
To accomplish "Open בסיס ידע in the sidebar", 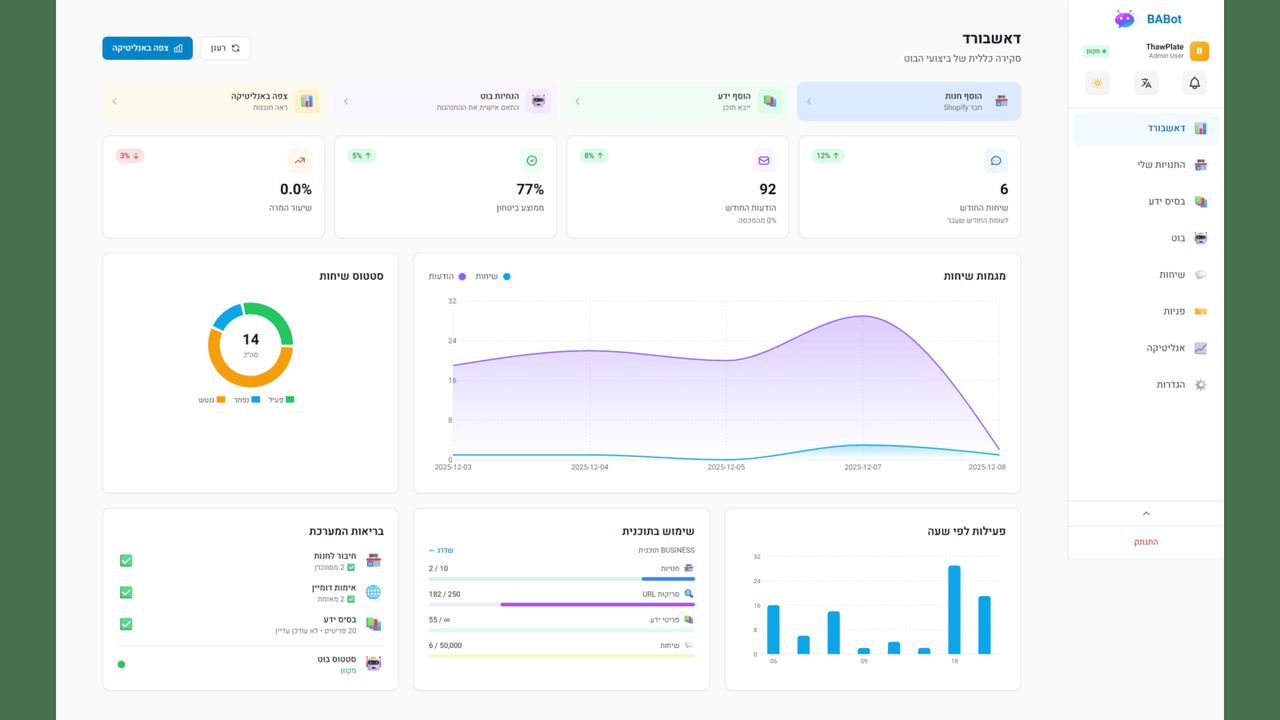I will coord(1146,201).
